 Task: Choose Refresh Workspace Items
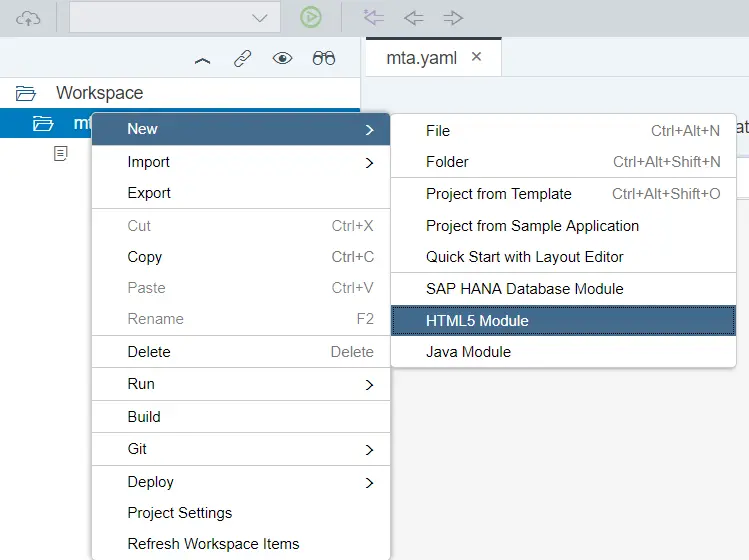[241, 544]
